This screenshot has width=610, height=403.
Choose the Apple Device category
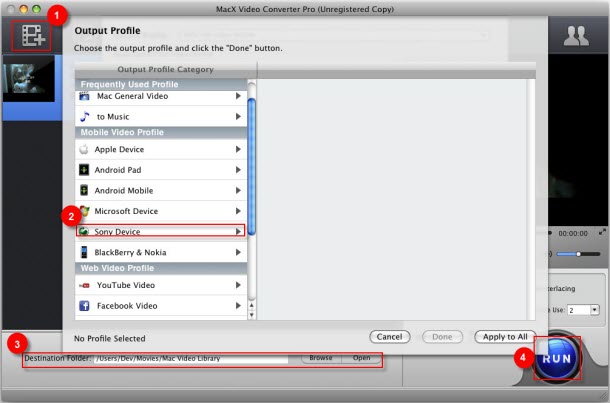[x=161, y=149]
